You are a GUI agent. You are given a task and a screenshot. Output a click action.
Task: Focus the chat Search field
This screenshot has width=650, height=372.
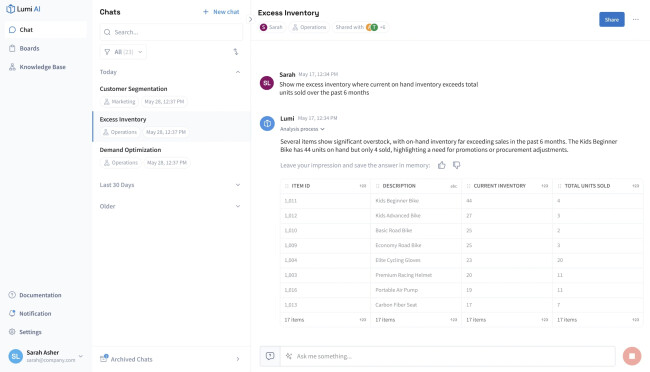point(171,32)
